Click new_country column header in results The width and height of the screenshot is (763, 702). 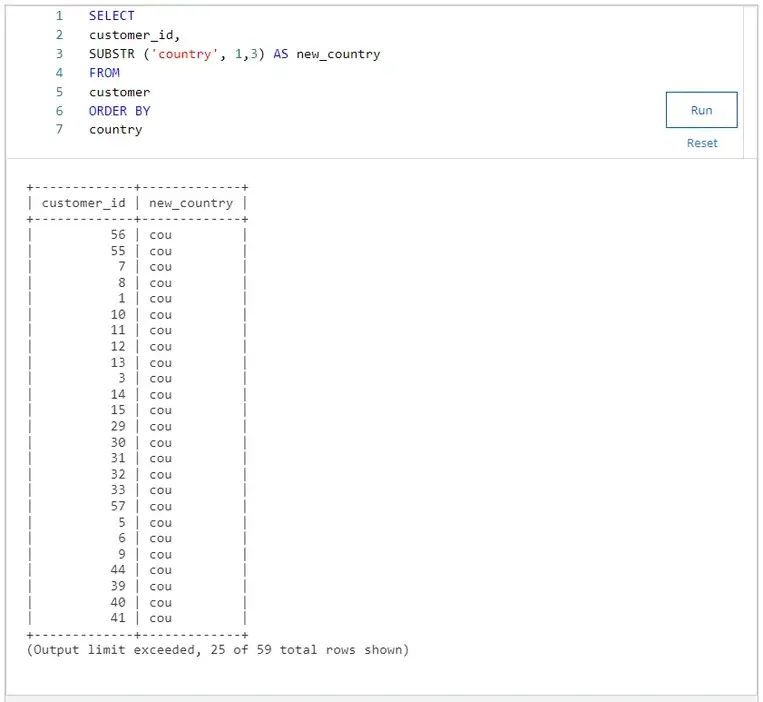click(191, 203)
